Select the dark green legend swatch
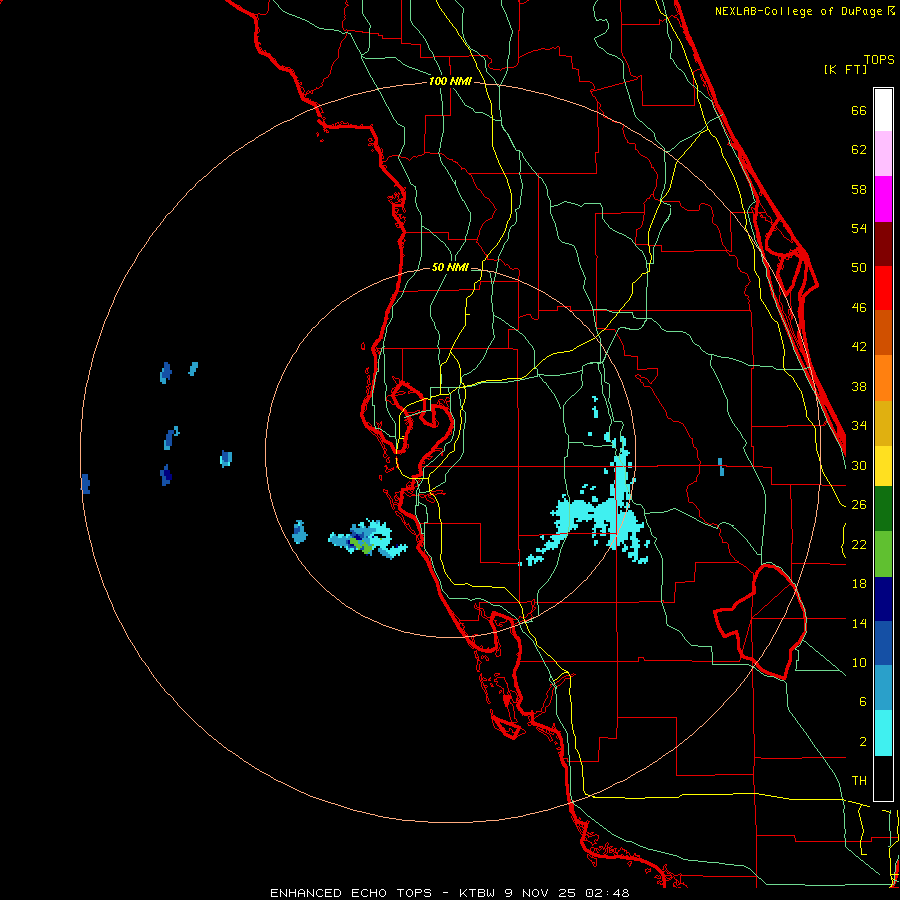900x900 pixels. coord(883,509)
